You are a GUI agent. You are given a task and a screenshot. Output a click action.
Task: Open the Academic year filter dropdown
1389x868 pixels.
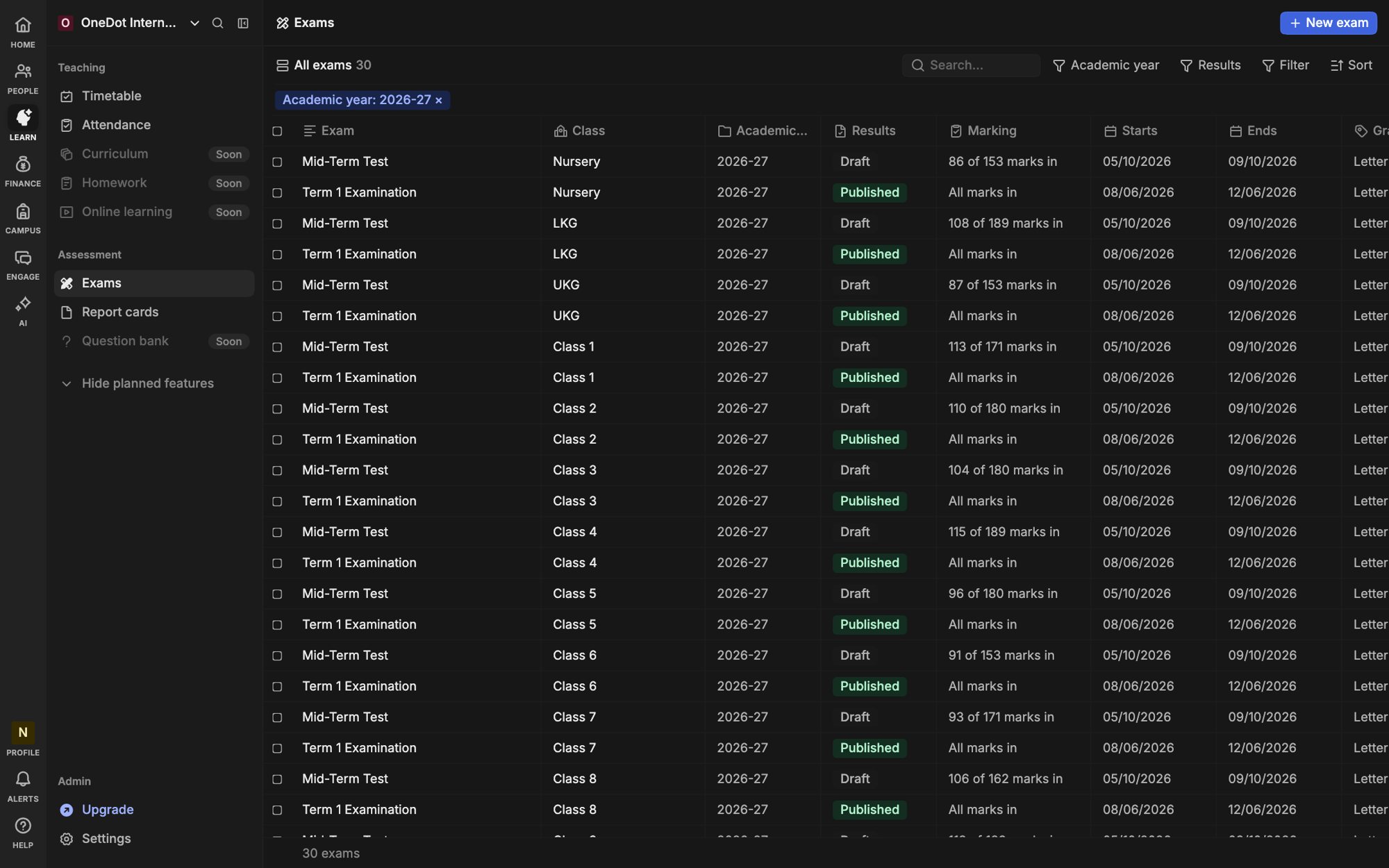pyautogui.click(x=1106, y=65)
